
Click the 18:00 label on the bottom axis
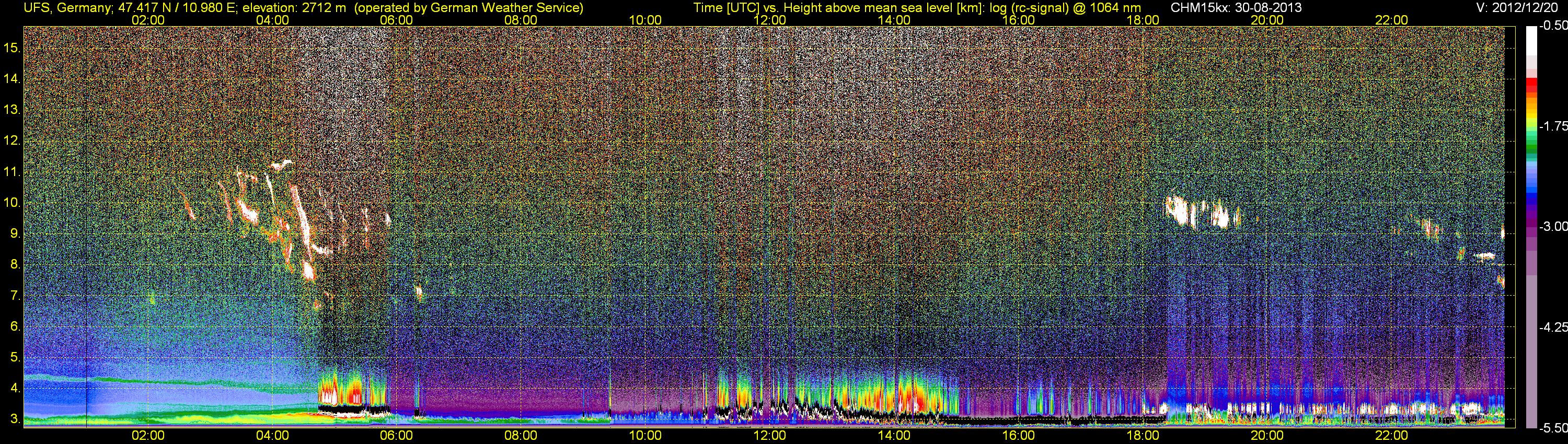(x=1143, y=436)
